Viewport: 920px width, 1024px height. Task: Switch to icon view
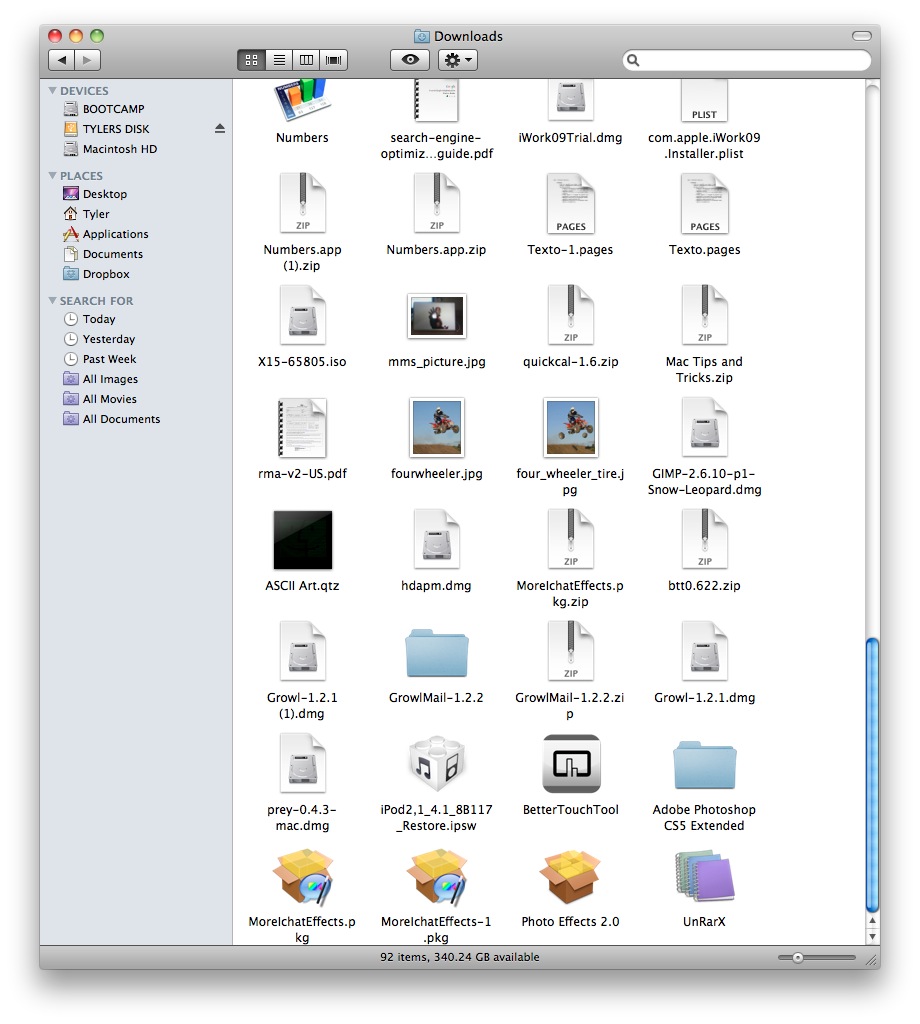pos(251,60)
